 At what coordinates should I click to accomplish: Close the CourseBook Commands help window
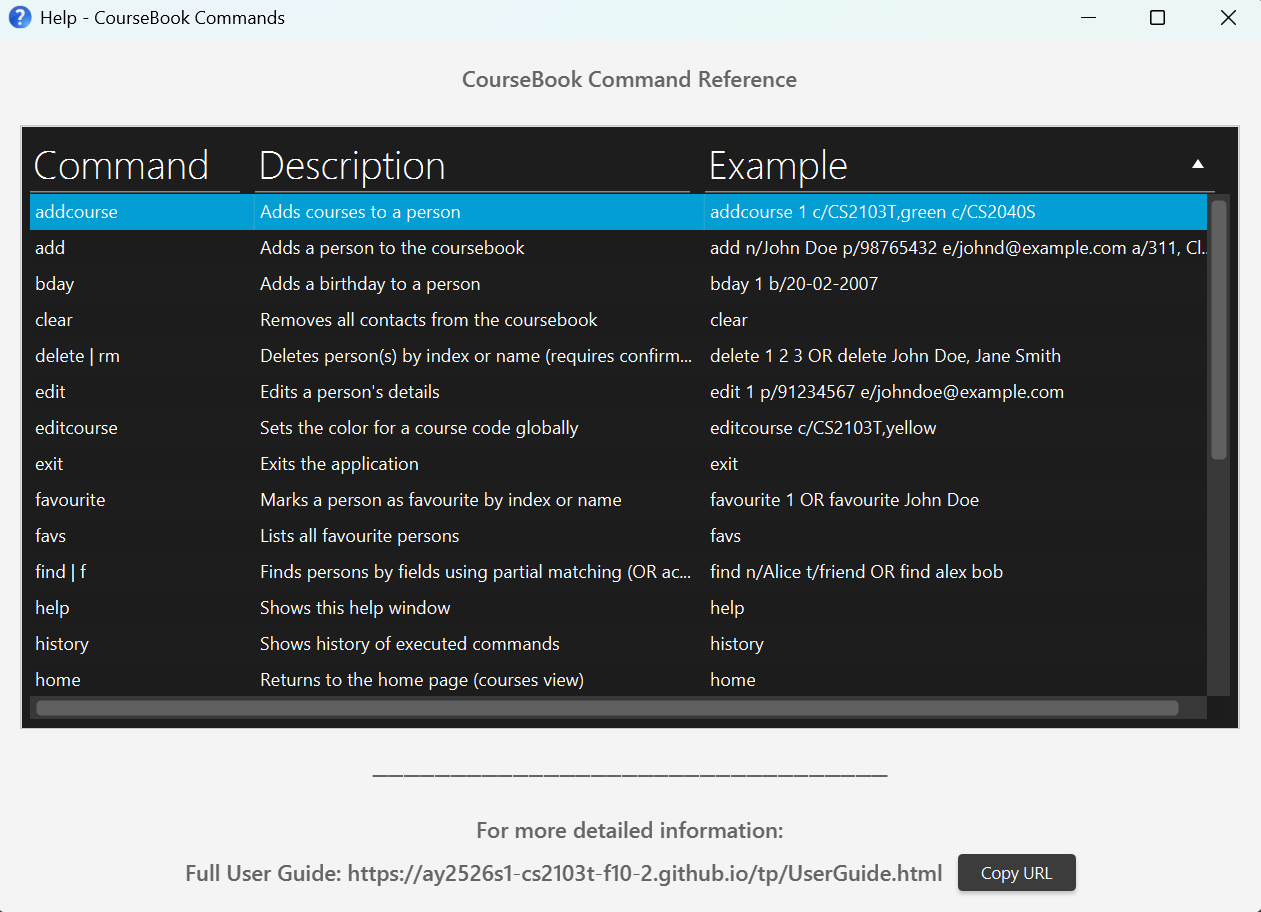tap(1228, 18)
